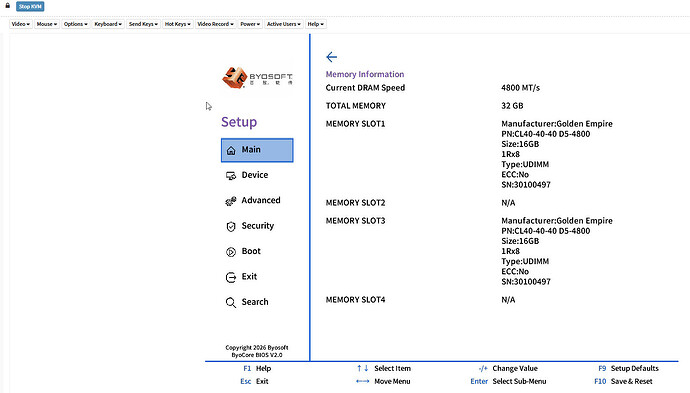Screen dimensions: 690x393
Task: Select the Exit menu item in sidebar
Action: [x=249, y=276]
